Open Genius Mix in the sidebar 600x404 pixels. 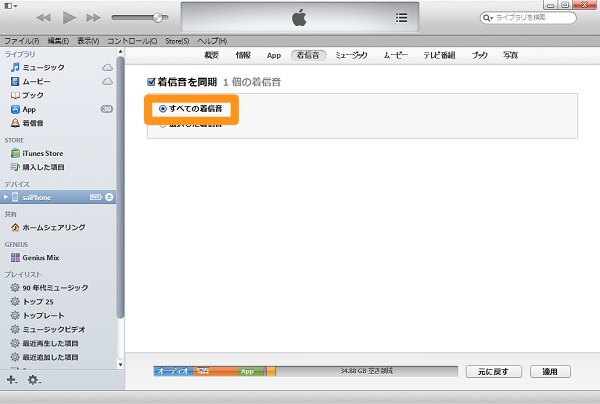coord(41,257)
